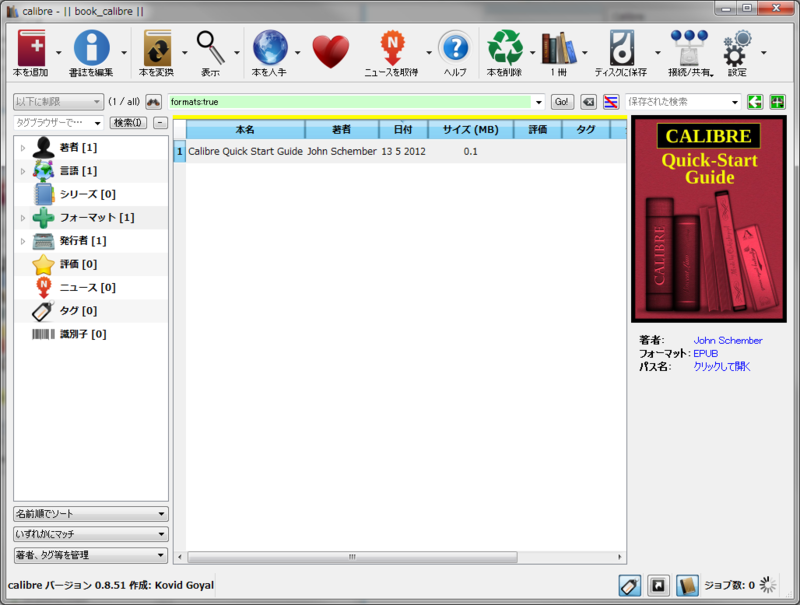Click the library bookshelf icon (1冊)
The width and height of the screenshot is (800, 605).
tap(559, 48)
